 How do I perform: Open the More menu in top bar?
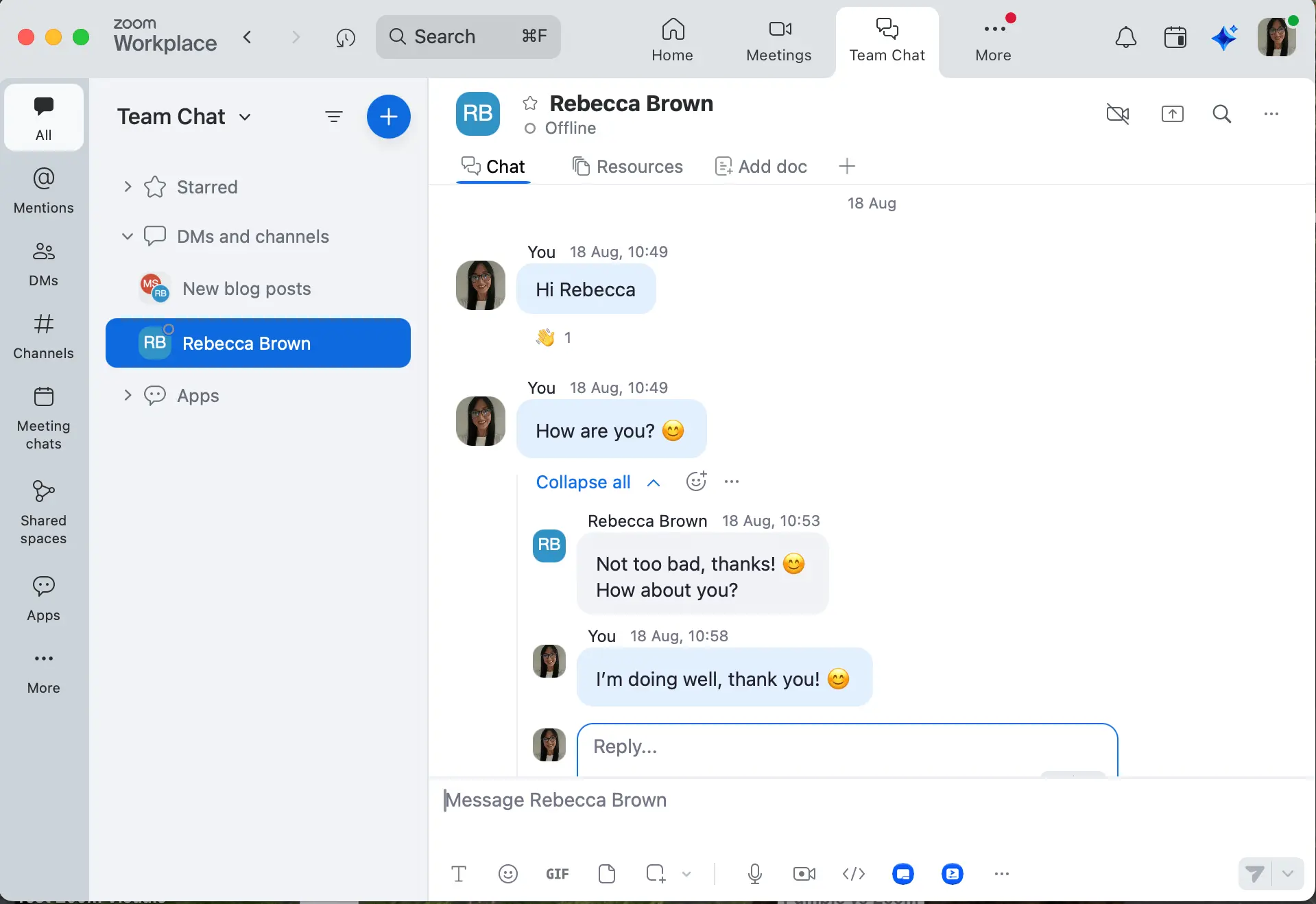[993, 40]
